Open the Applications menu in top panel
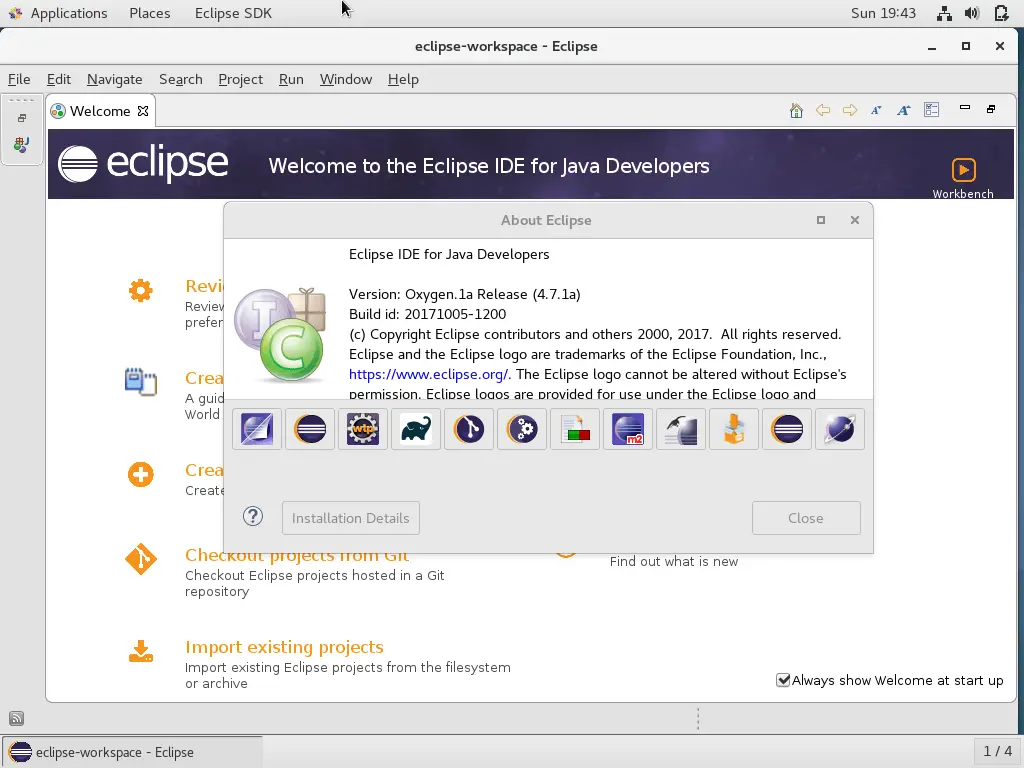 (68, 13)
